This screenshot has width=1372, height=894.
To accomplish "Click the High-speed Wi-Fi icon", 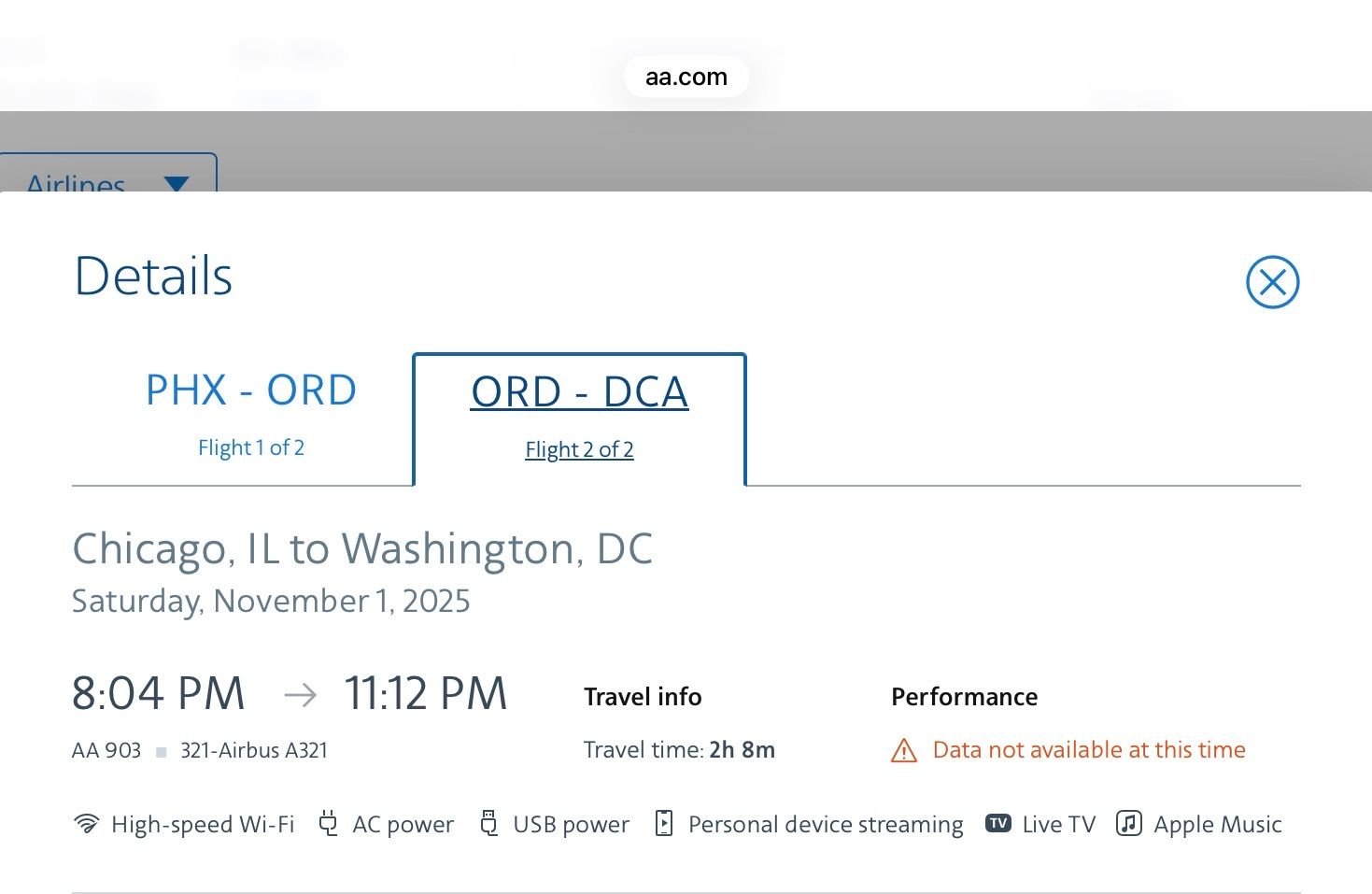I will coord(86,824).
